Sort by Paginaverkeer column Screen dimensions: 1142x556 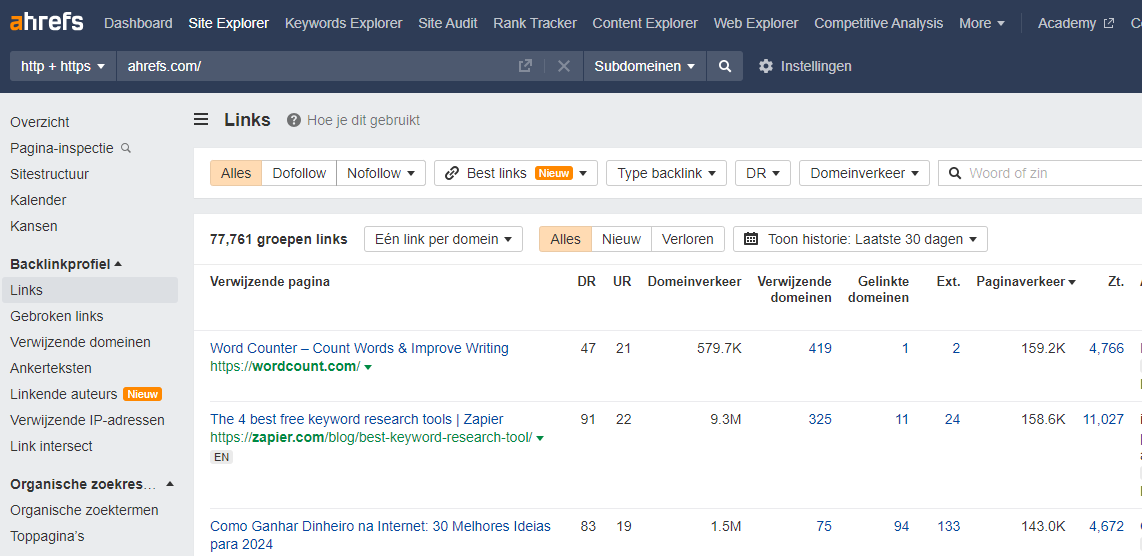1025,282
